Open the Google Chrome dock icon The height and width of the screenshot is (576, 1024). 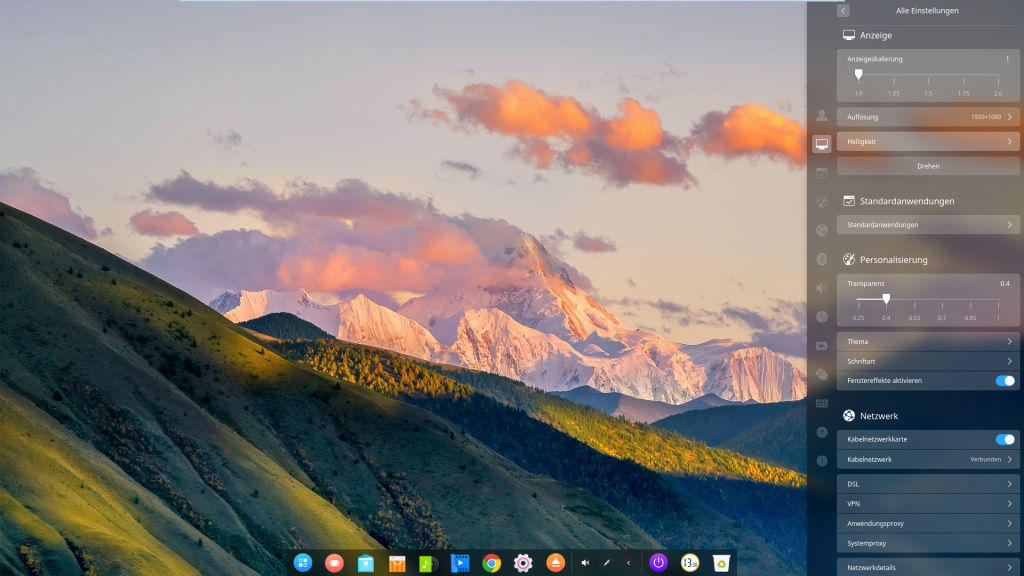pyautogui.click(x=491, y=563)
